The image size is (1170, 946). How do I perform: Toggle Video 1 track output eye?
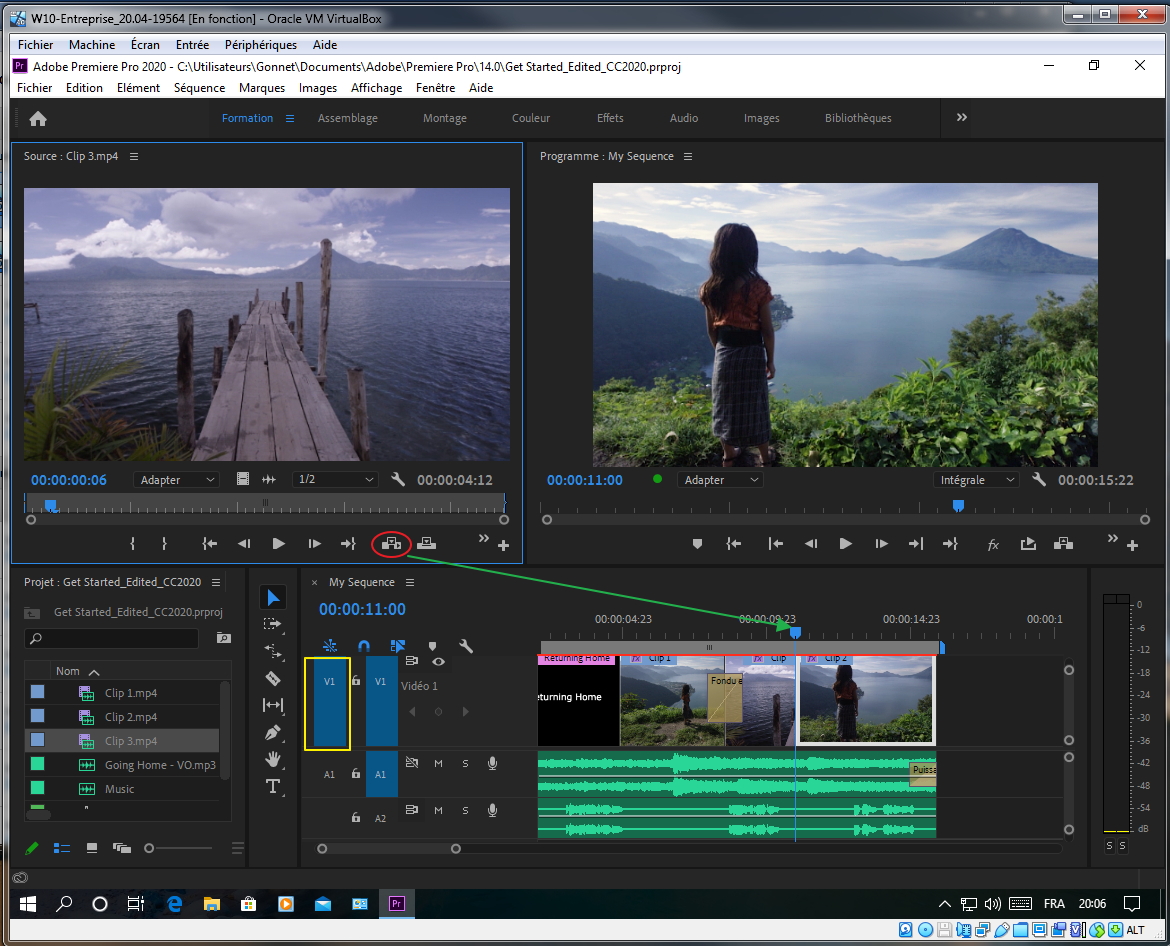[438, 661]
